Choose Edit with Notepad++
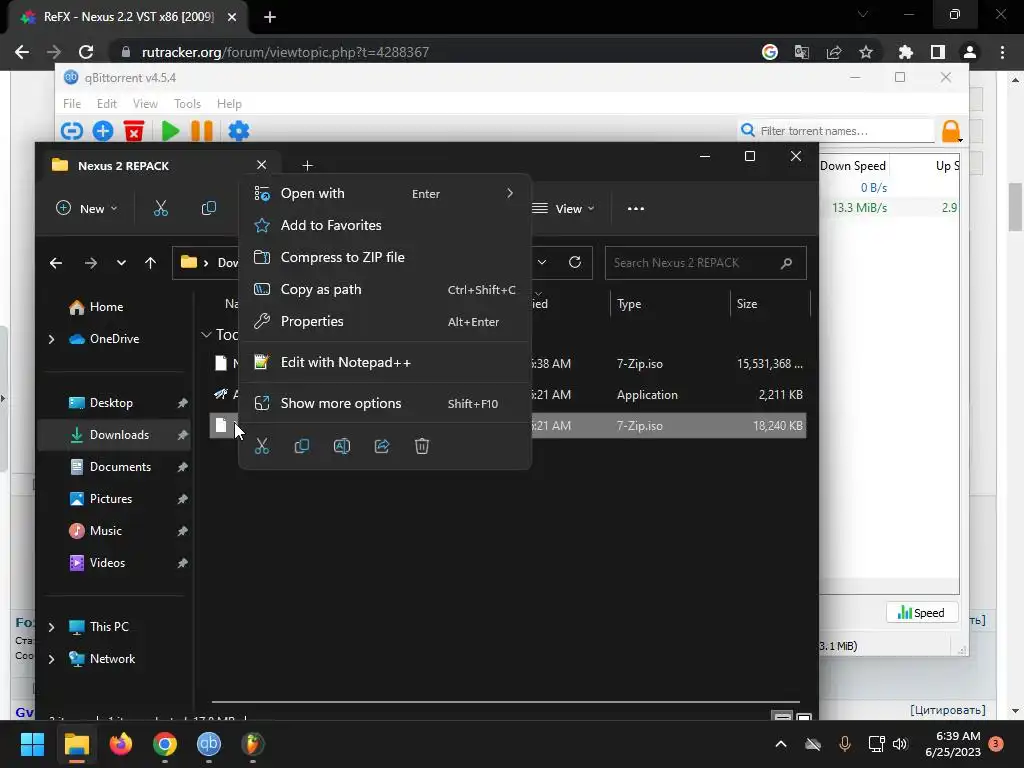The width and height of the screenshot is (1024, 768). click(x=385, y=362)
